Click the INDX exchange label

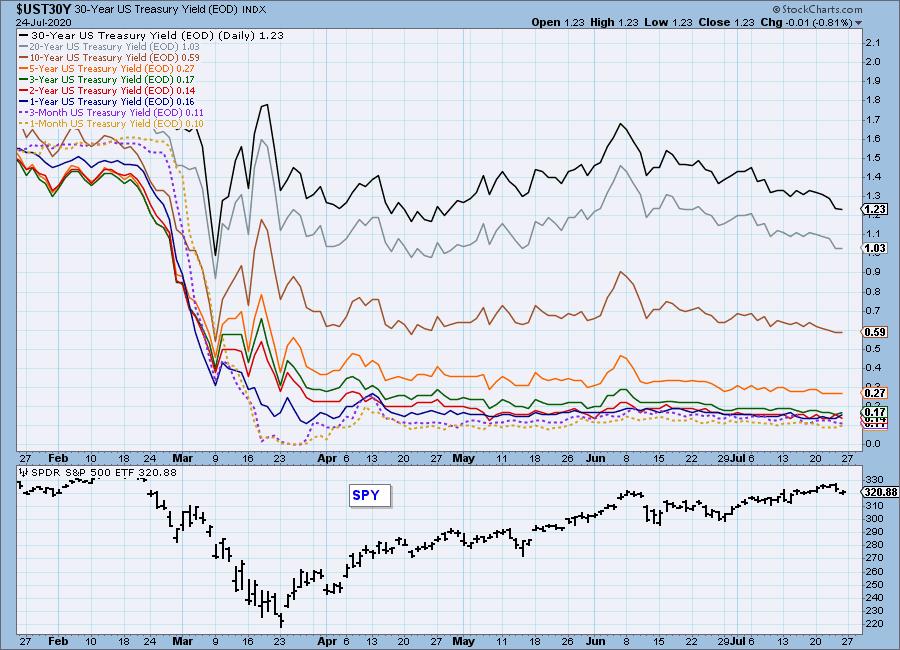tap(254, 10)
